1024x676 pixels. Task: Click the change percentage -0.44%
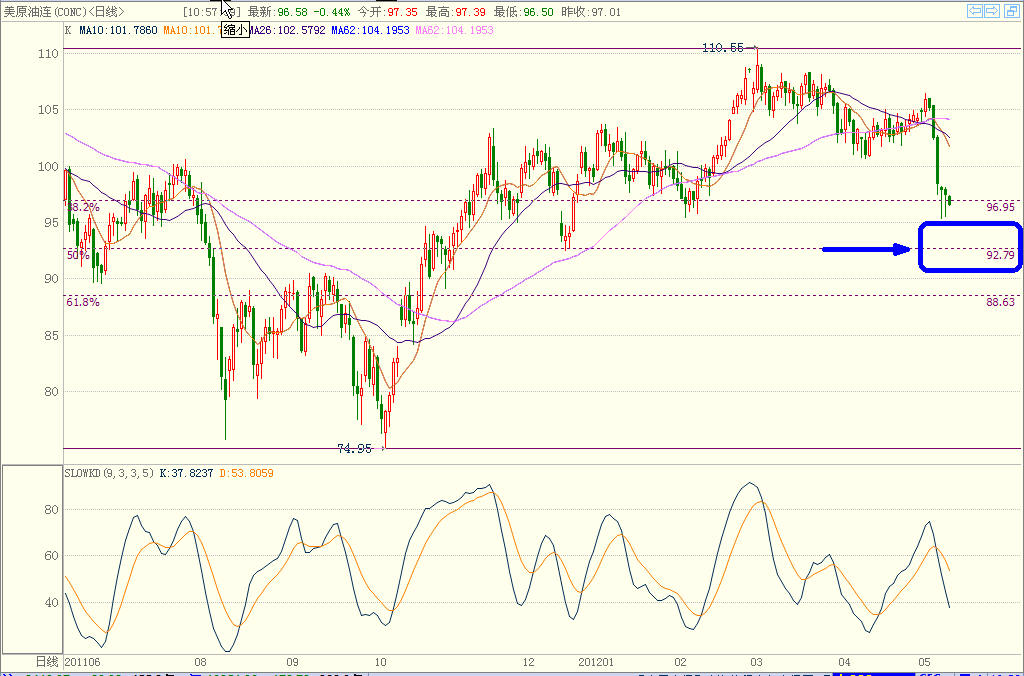[331, 12]
